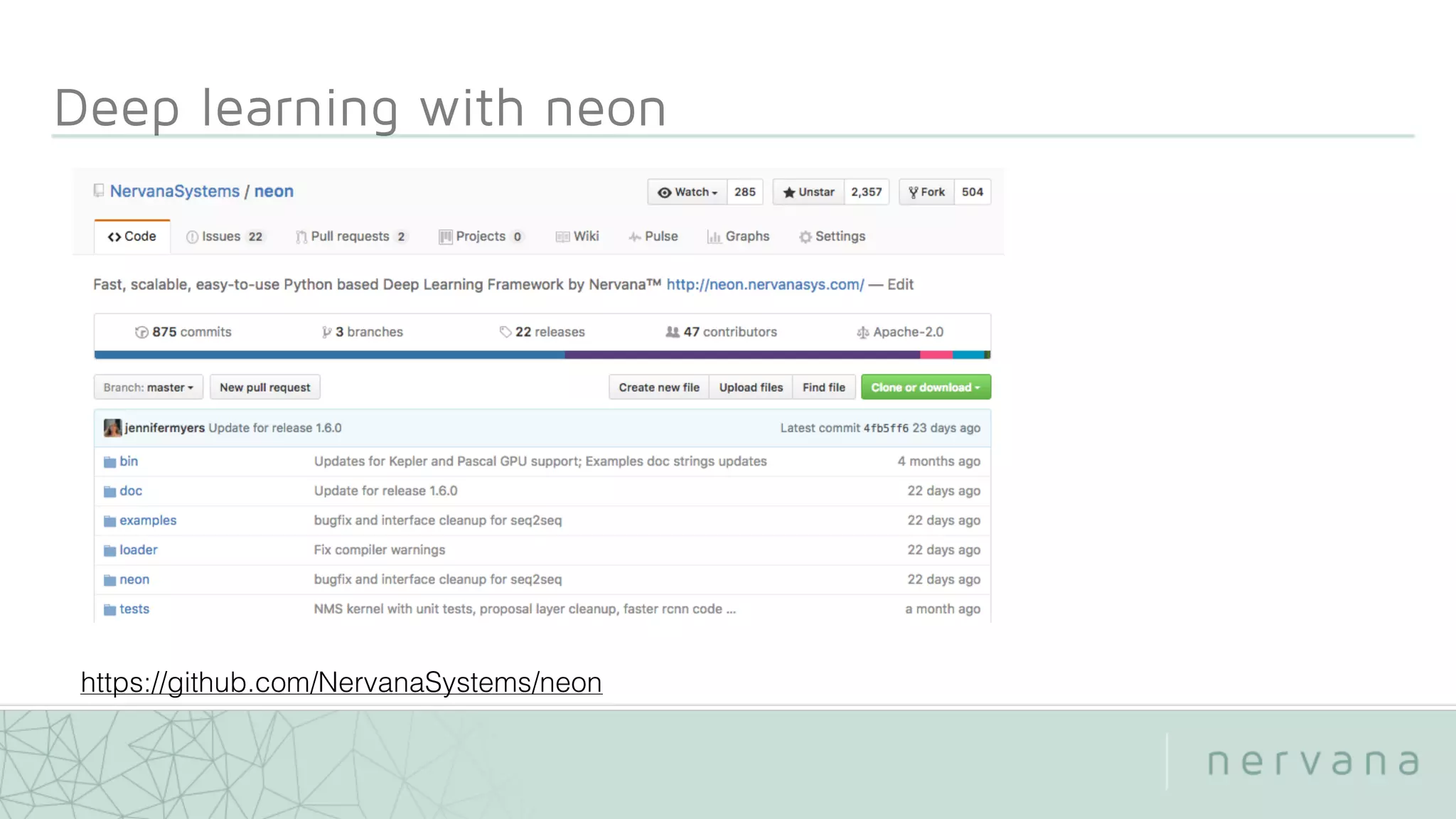1456x819 pixels.
Task: Click Create new file button
Action: pos(659,387)
